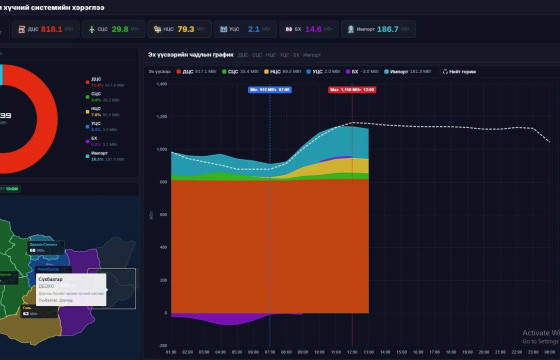Click the Сүхбаатар tooltip title
Viewport: 560px width, 360px height.
coord(50,279)
